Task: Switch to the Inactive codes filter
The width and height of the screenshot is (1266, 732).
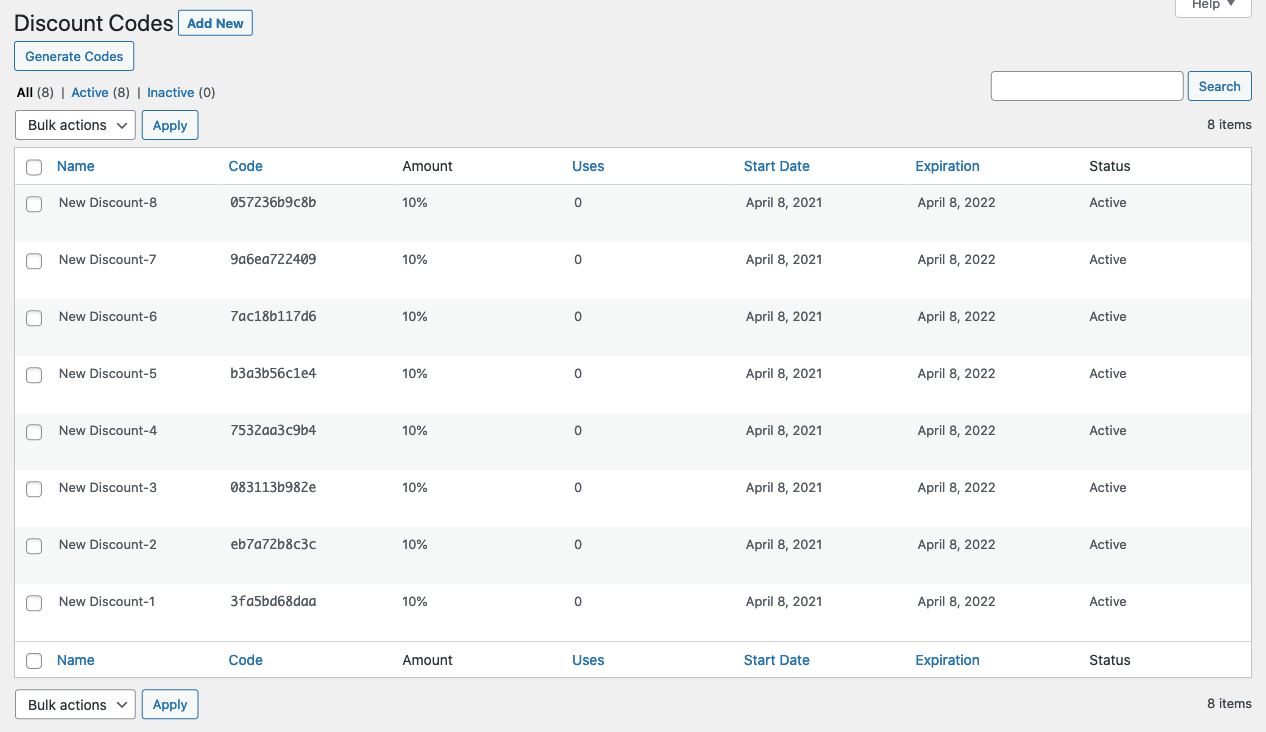Action: pos(170,92)
